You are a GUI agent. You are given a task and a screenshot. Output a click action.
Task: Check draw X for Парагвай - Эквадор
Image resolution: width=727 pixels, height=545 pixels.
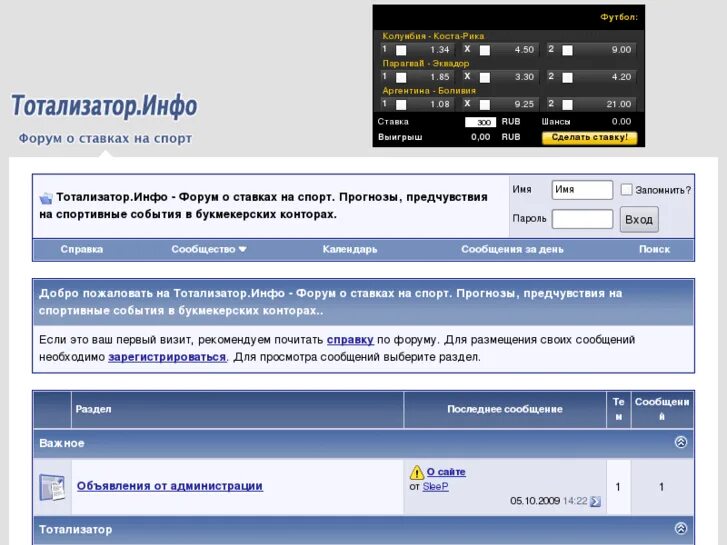coord(485,77)
